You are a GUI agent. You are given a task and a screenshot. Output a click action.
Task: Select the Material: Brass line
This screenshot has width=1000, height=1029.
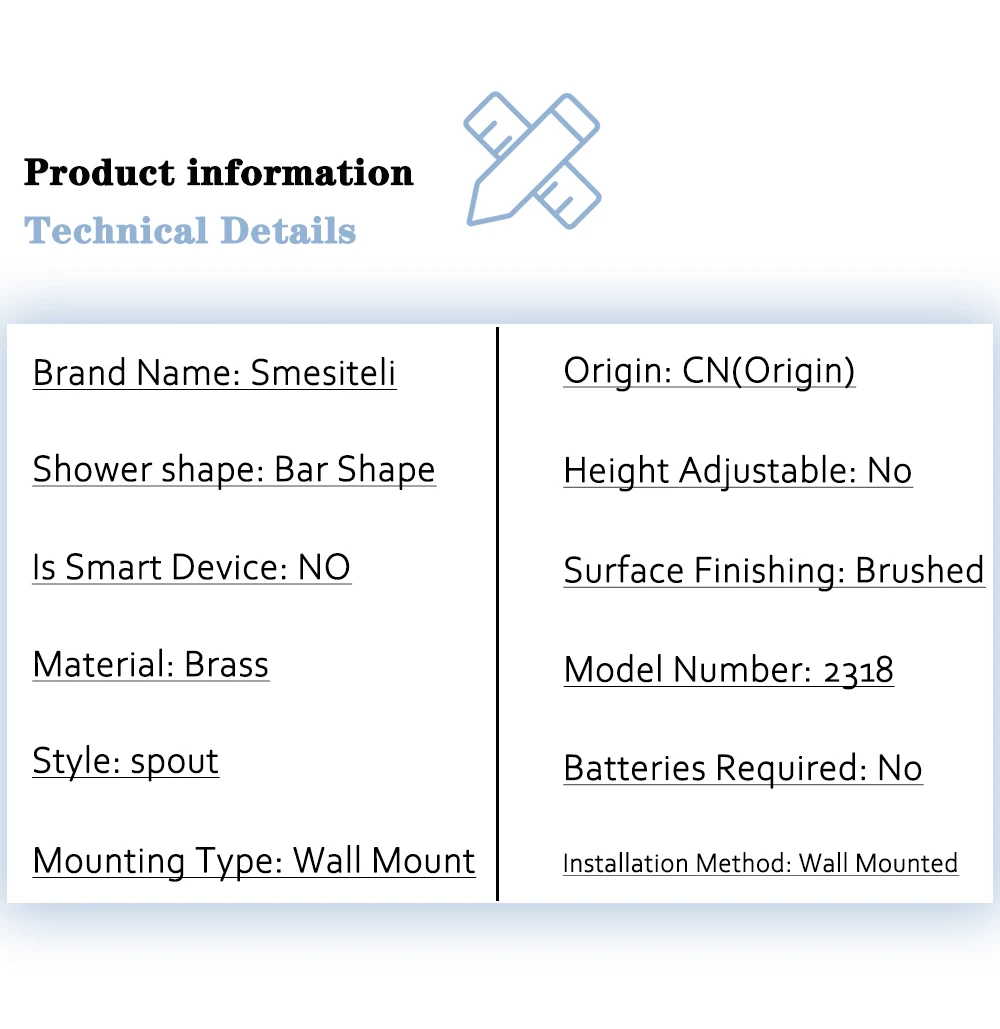[x=151, y=664]
